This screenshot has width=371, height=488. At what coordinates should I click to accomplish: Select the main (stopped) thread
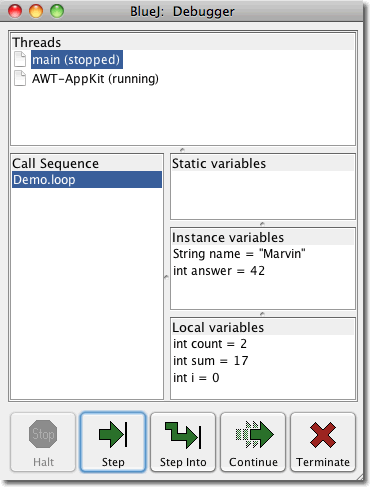pyautogui.click(x=77, y=60)
